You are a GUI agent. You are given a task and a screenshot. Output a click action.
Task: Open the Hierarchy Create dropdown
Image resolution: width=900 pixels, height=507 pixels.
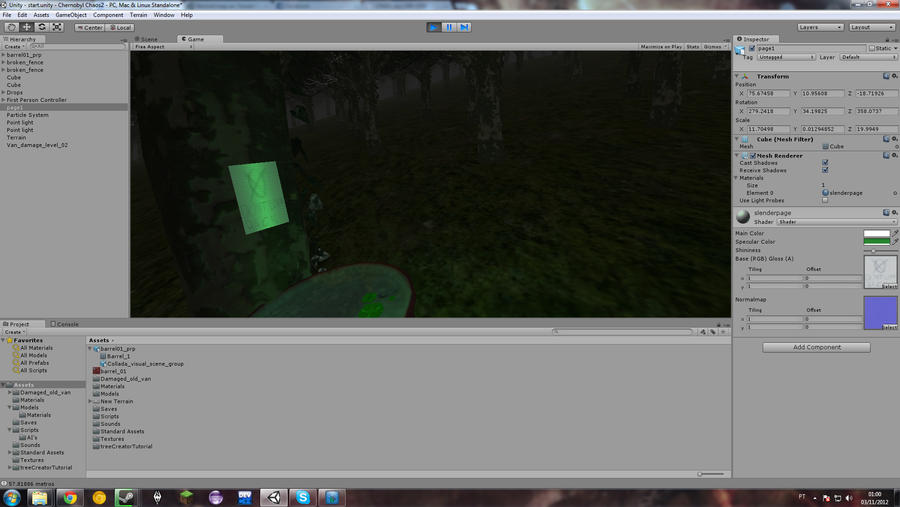click(x=14, y=47)
